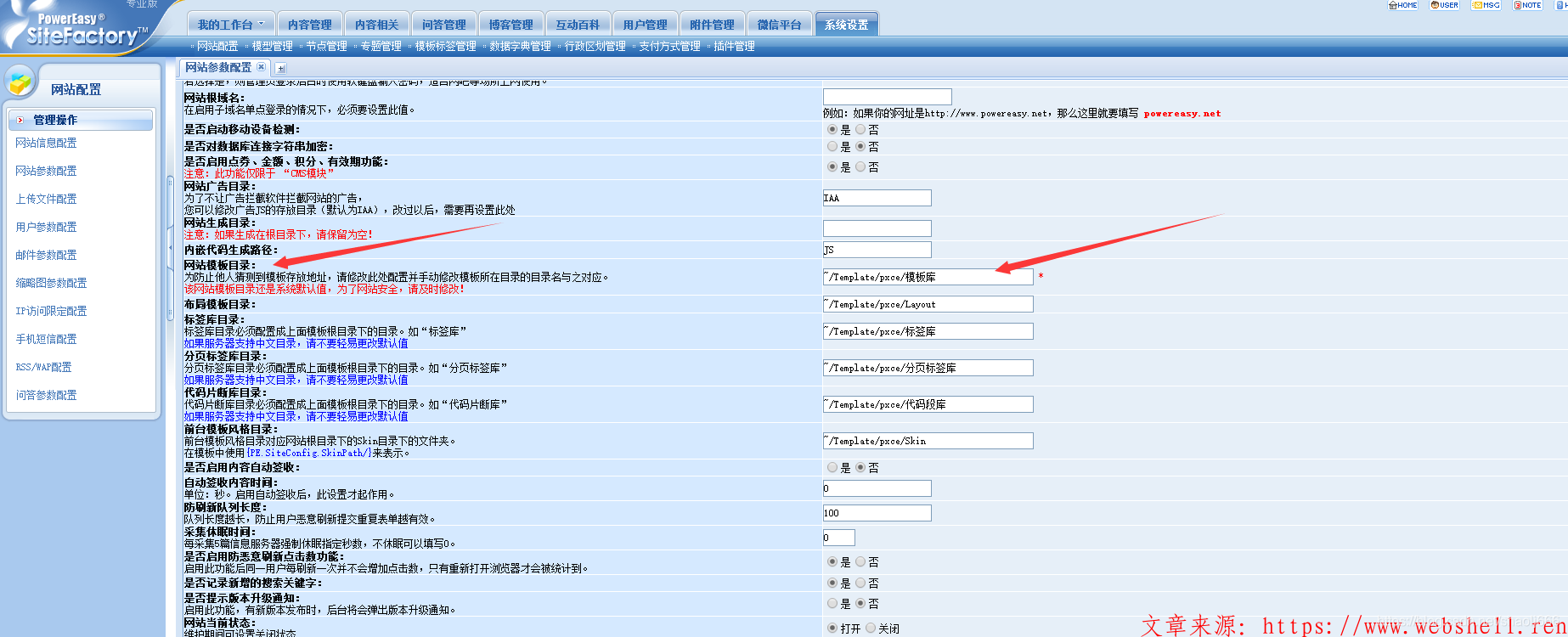Open 我的工作台 dropdown menu

[x=230, y=25]
